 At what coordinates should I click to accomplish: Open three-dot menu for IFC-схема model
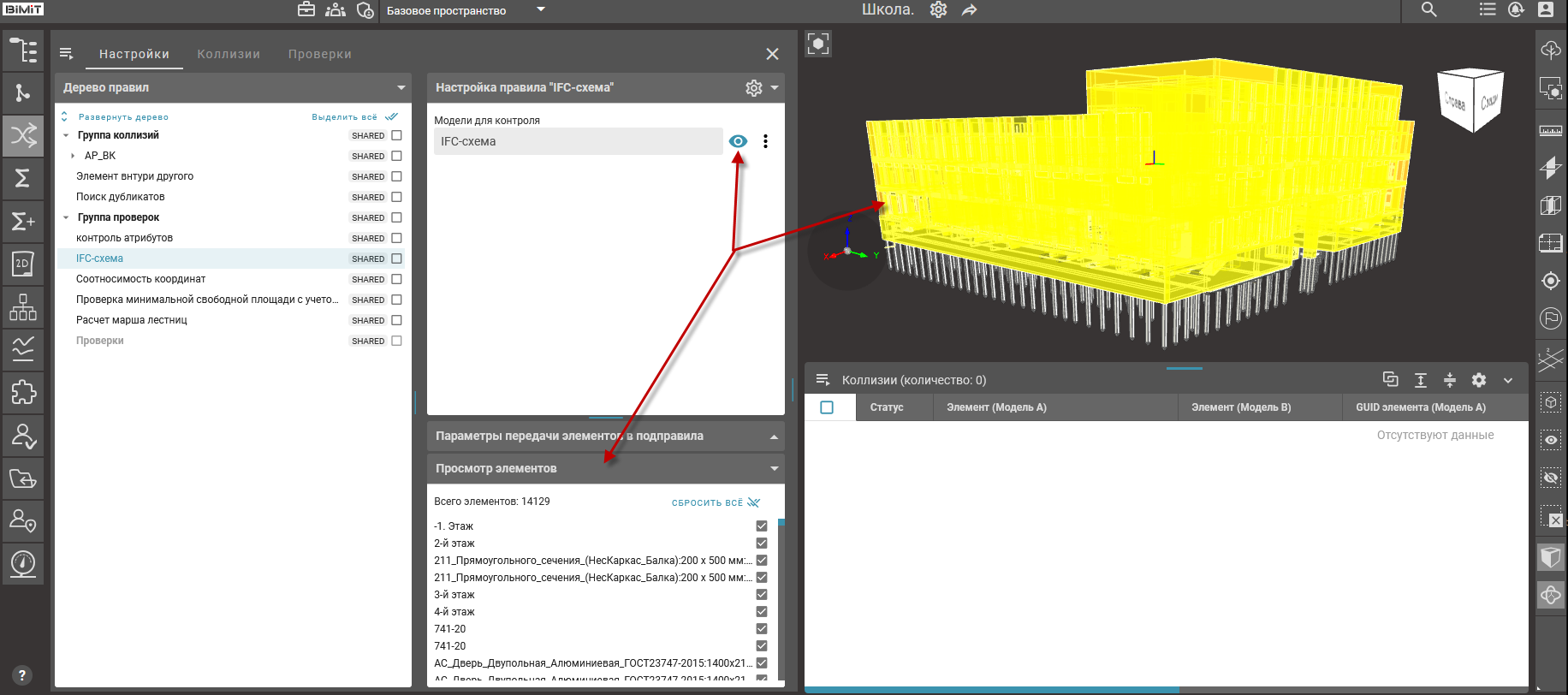coord(765,141)
